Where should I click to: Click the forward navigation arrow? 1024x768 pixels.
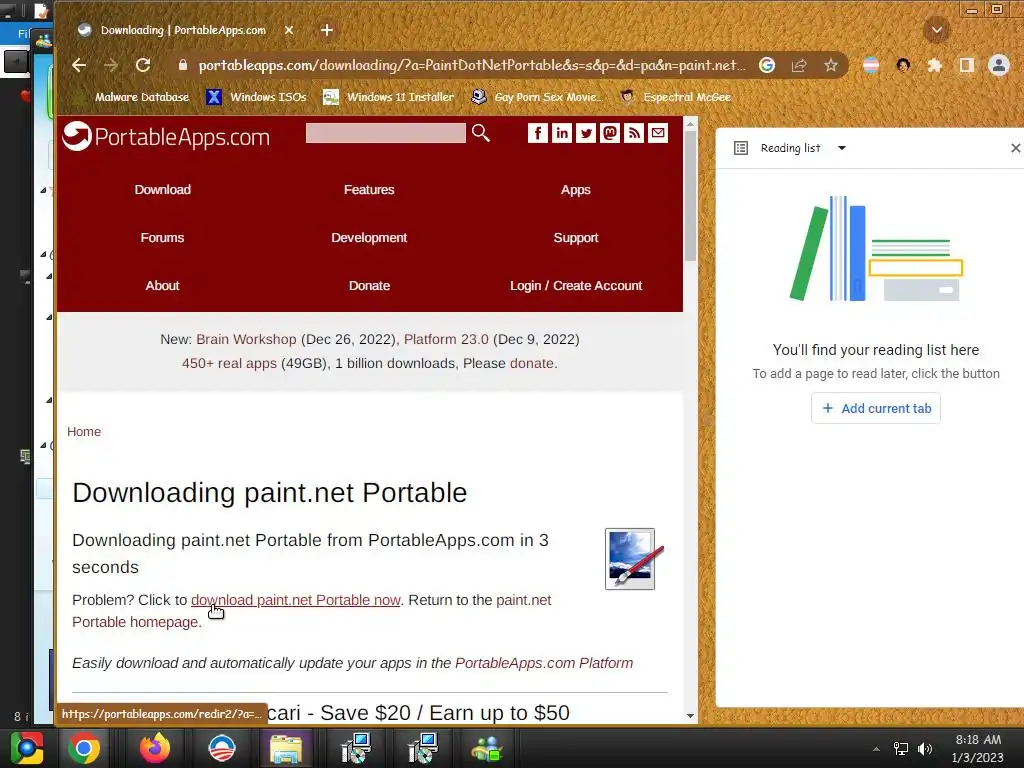pyautogui.click(x=111, y=65)
